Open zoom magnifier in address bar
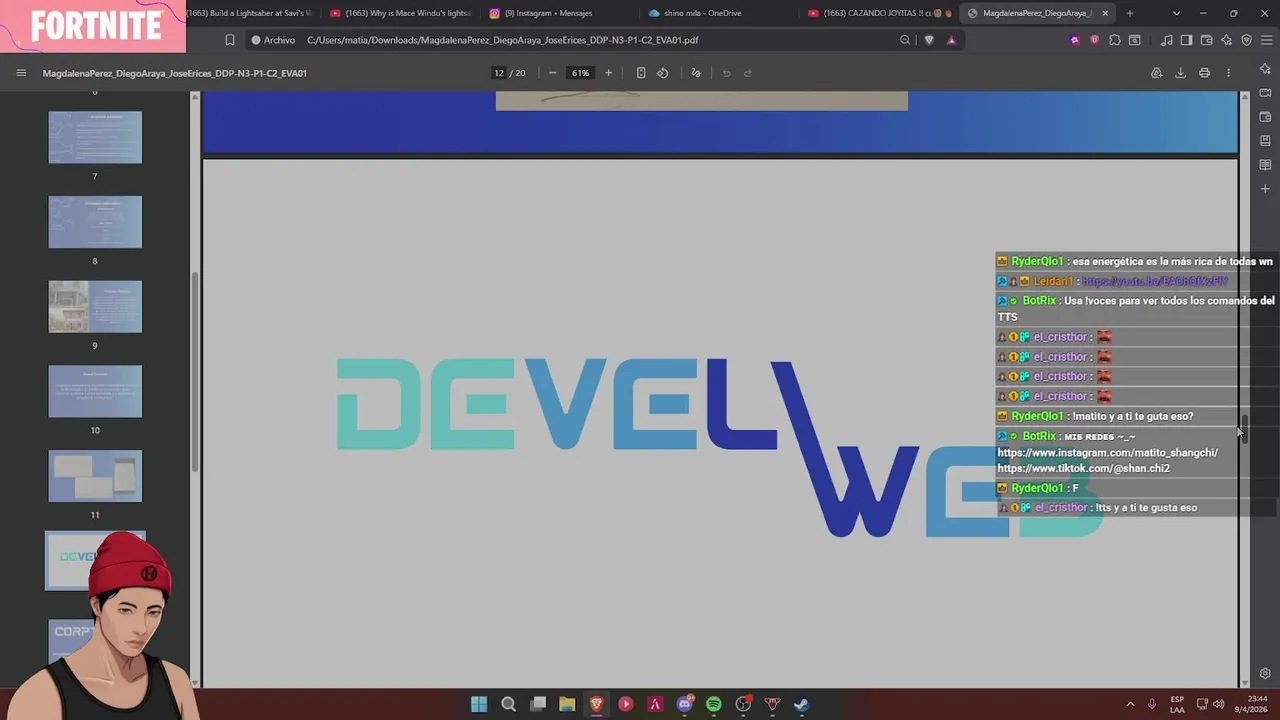The width and height of the screenshot is (1280, 720). [905, 40]
